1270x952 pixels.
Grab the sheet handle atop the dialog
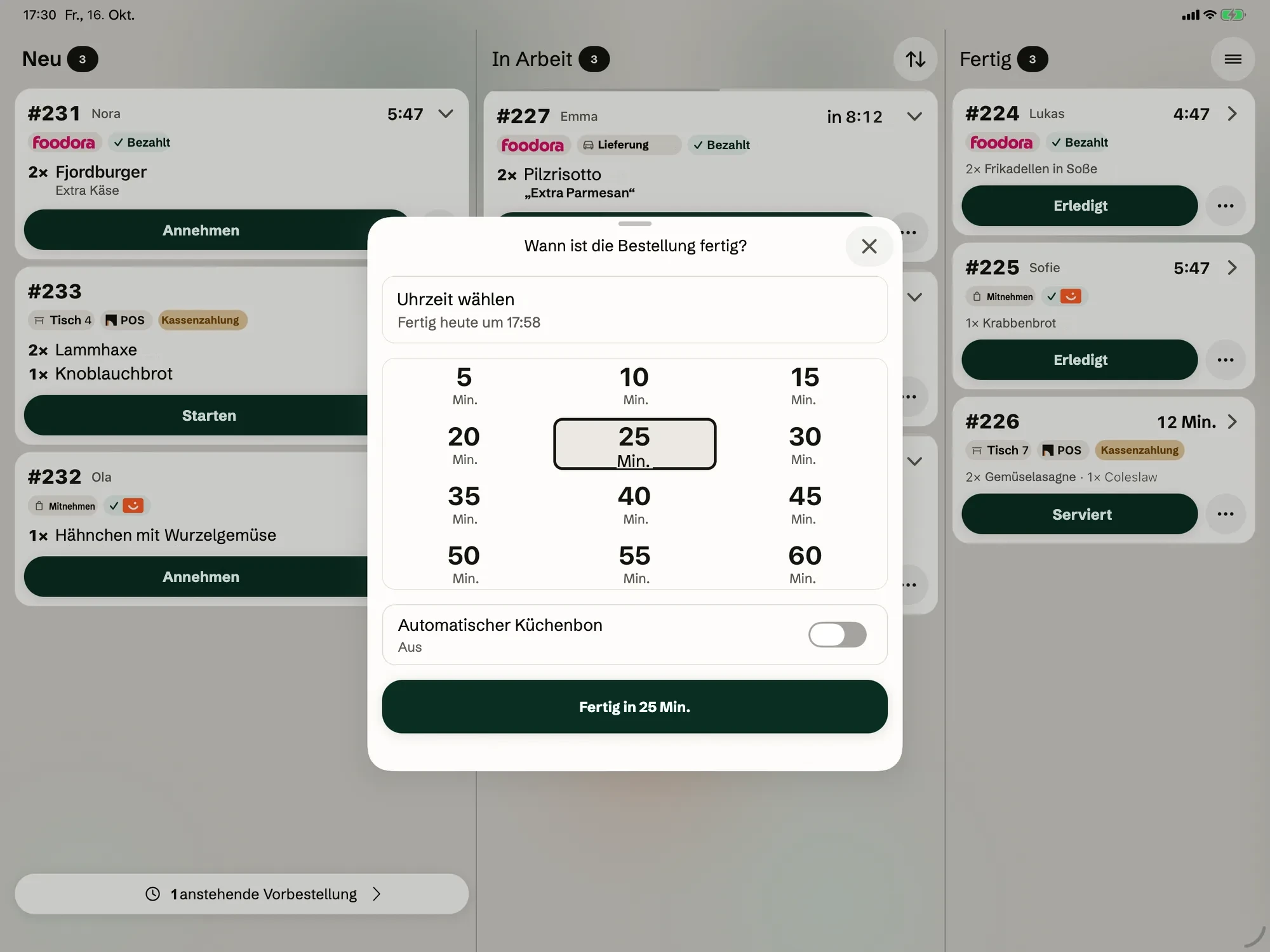pyautogui.click(x=634, y=223)
